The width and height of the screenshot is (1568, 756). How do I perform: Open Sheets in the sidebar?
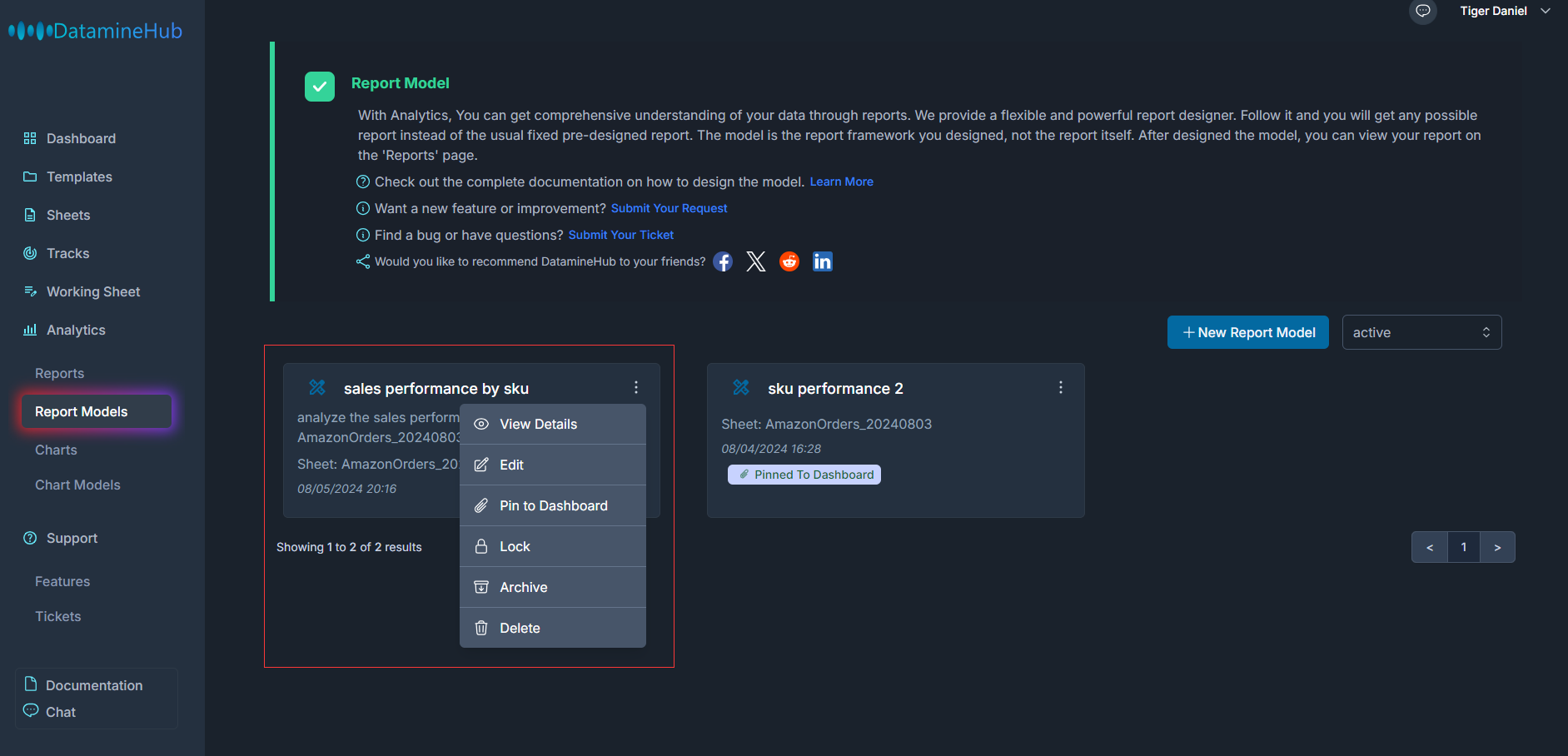tap(68, 215)
